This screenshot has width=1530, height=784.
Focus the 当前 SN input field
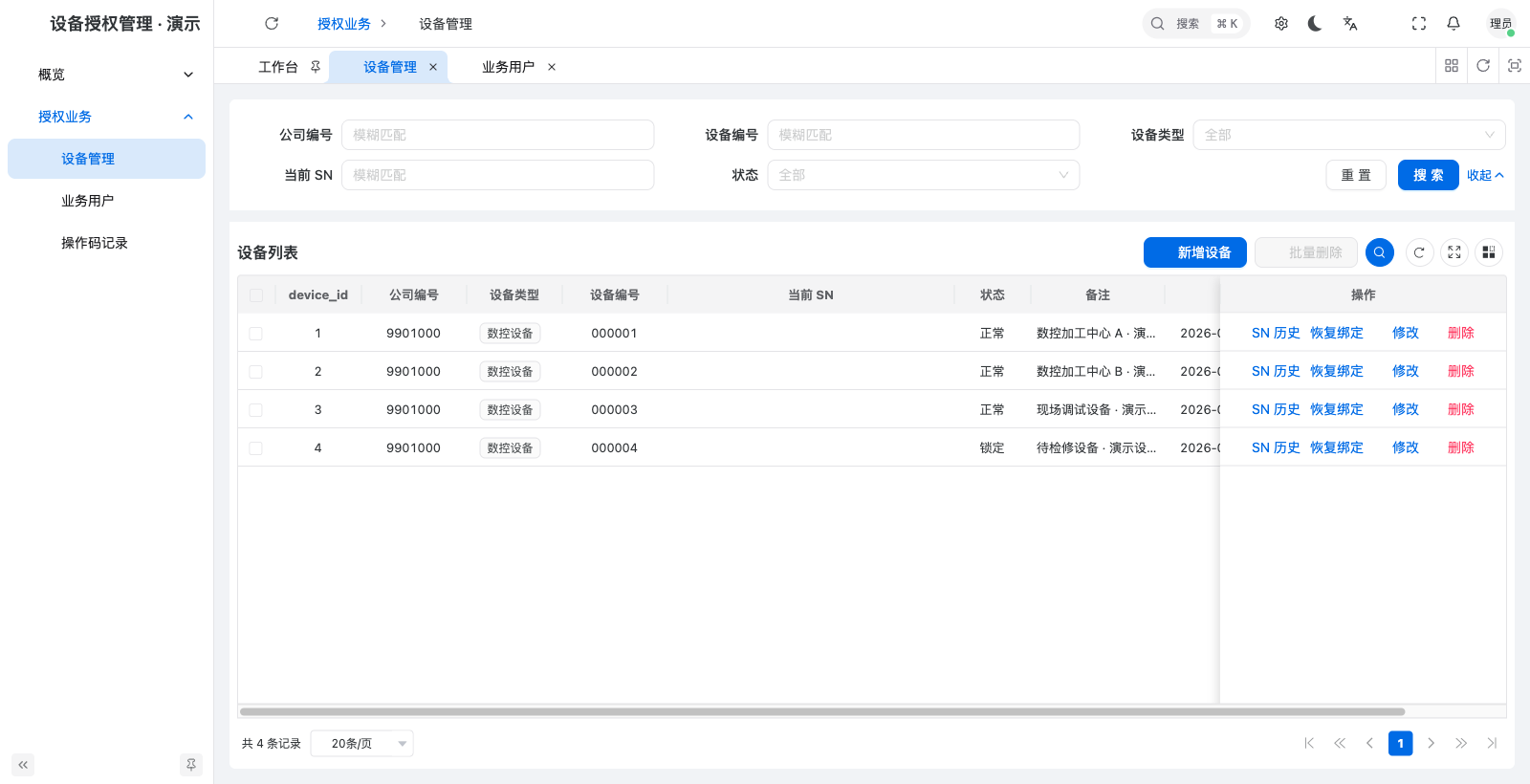click(x=497, y=175)
